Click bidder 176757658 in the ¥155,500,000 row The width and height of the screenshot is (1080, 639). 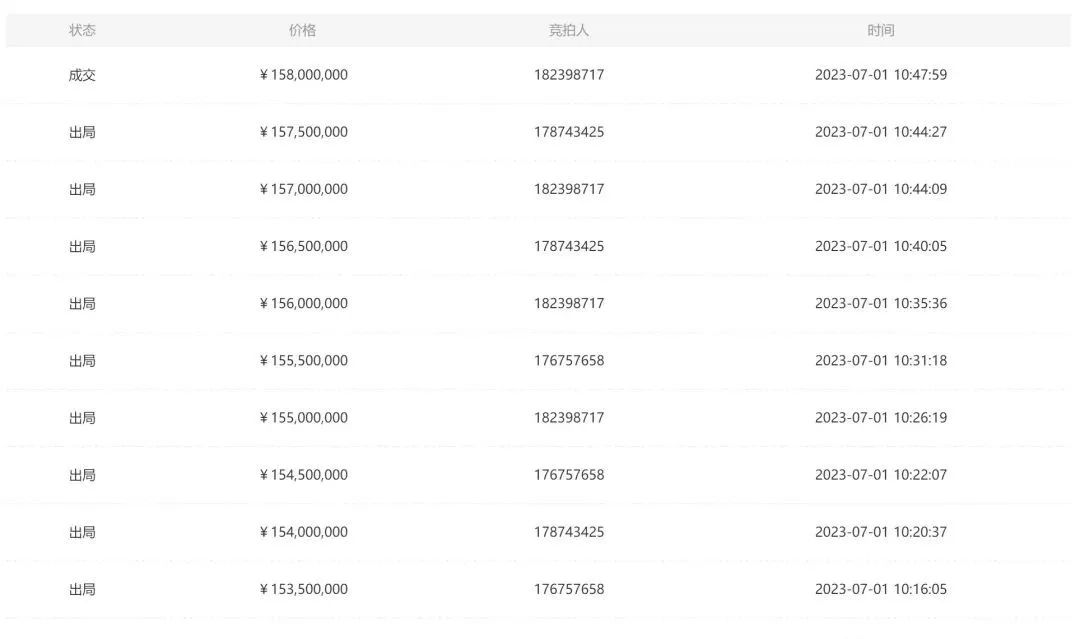point(569,360)
